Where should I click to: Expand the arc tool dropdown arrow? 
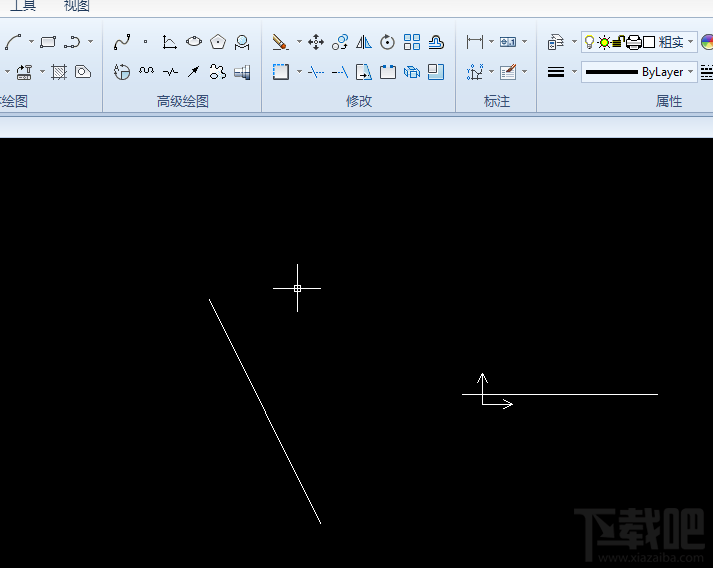click(31, 42)
